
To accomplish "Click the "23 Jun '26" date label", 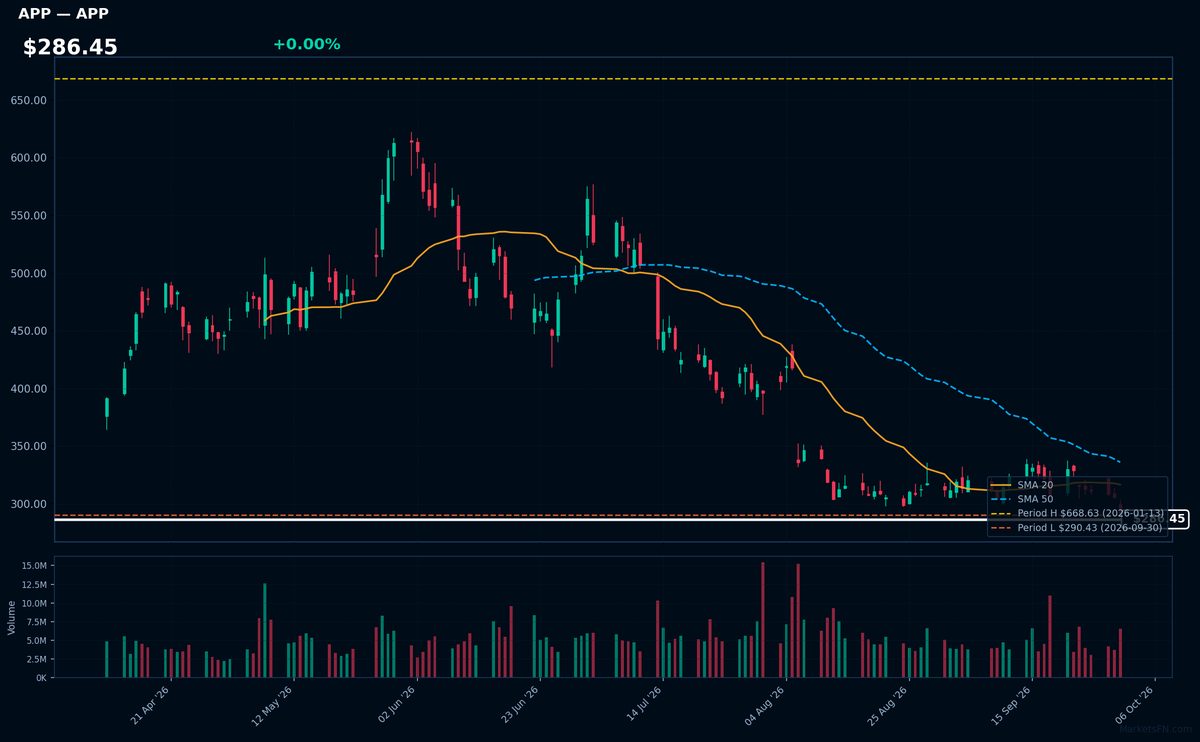I will coord(520,703).
